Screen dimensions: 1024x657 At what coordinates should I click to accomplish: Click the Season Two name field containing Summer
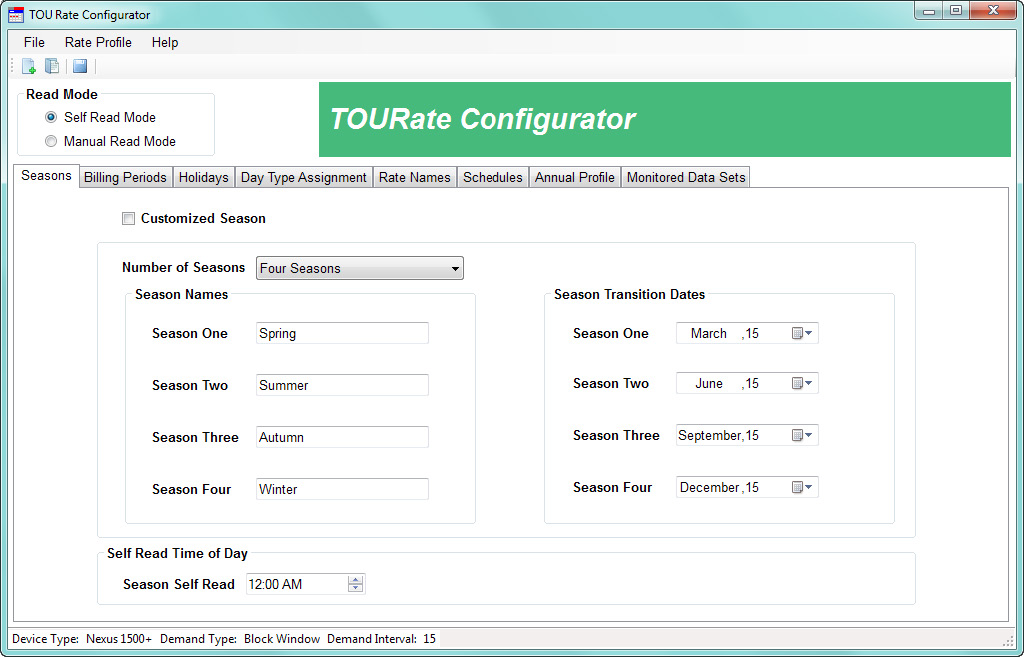pos(342,385)
